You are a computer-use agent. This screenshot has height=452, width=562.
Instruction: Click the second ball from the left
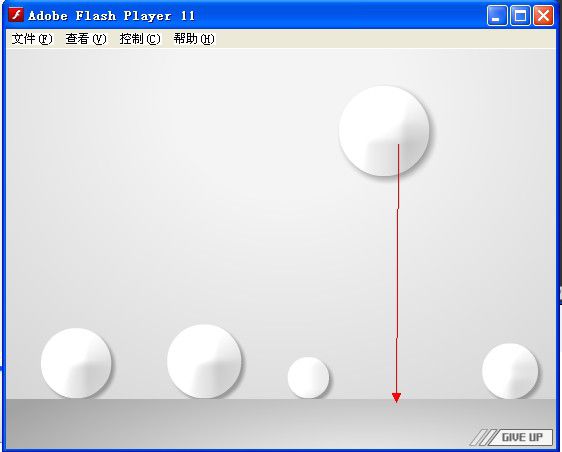[x=204, y=361]
